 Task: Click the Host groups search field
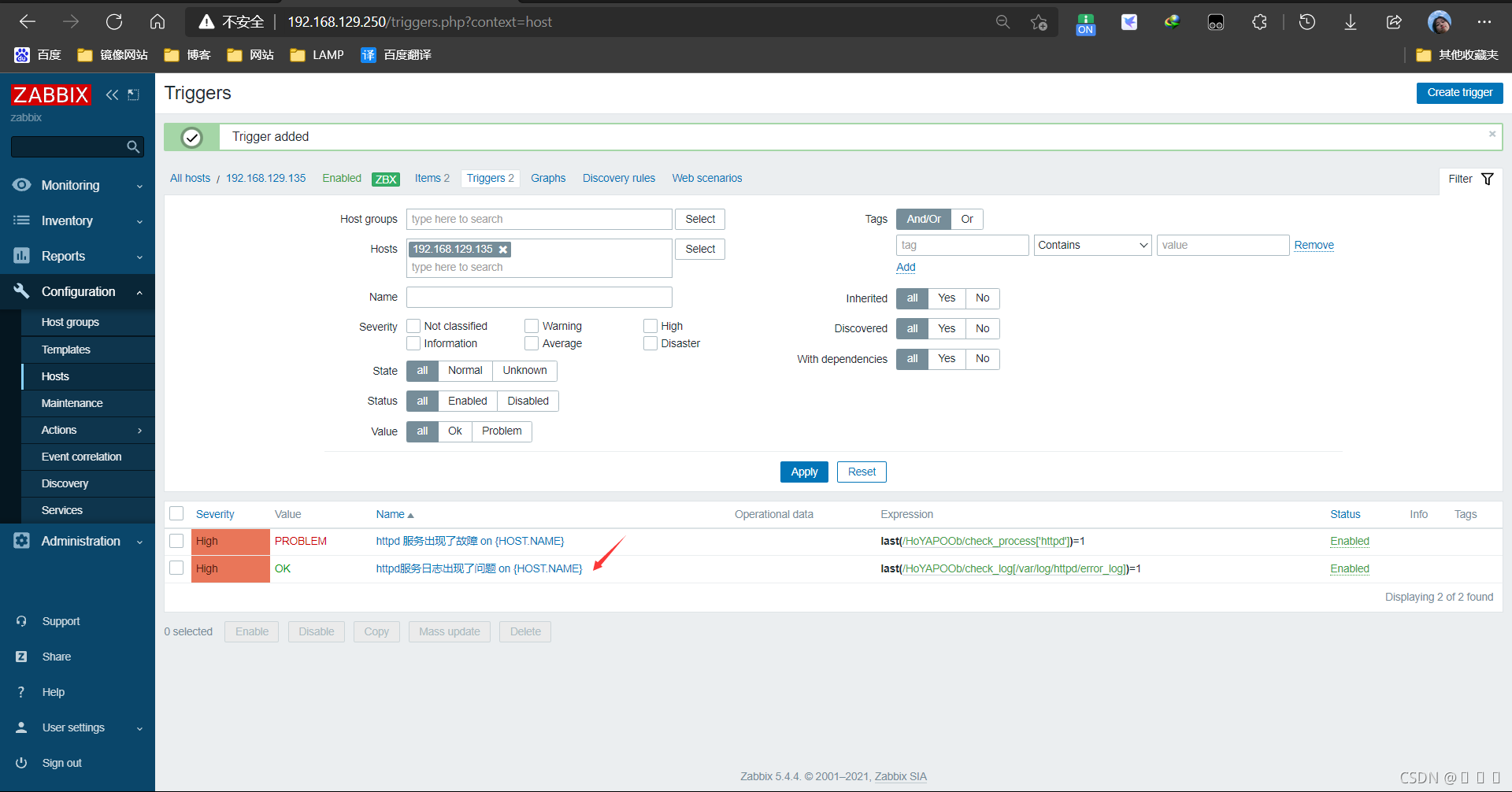[x=539, y=219]
